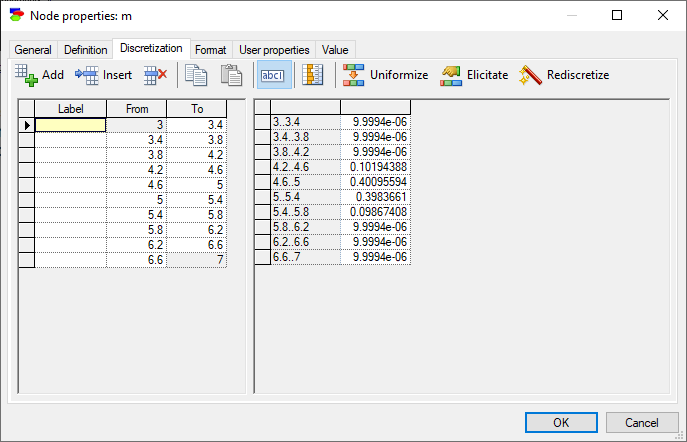Confirm with the OK button
This screenshot has height=442, width=687.
[561, 423]
